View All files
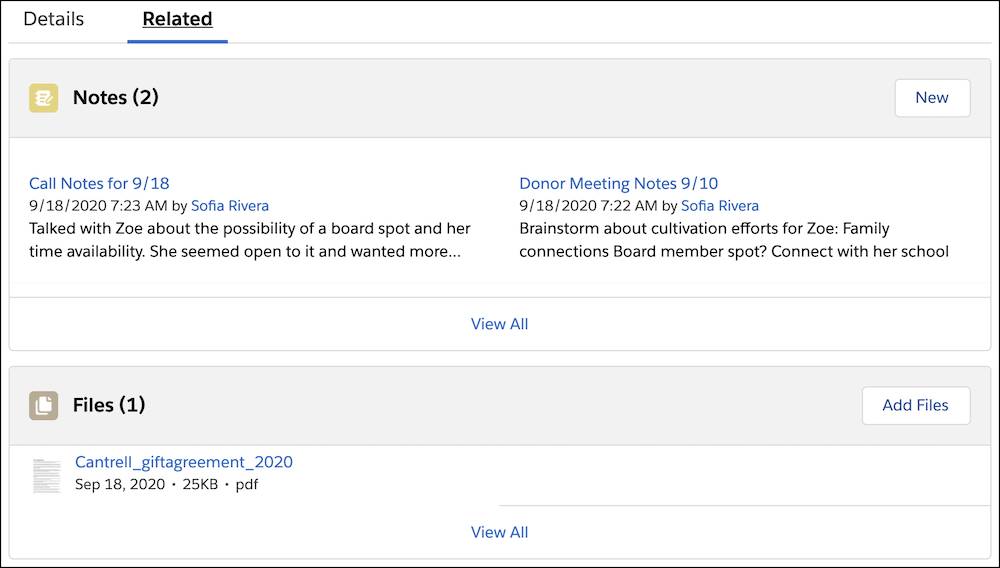The image size is (1000, 568). [499, 532]
